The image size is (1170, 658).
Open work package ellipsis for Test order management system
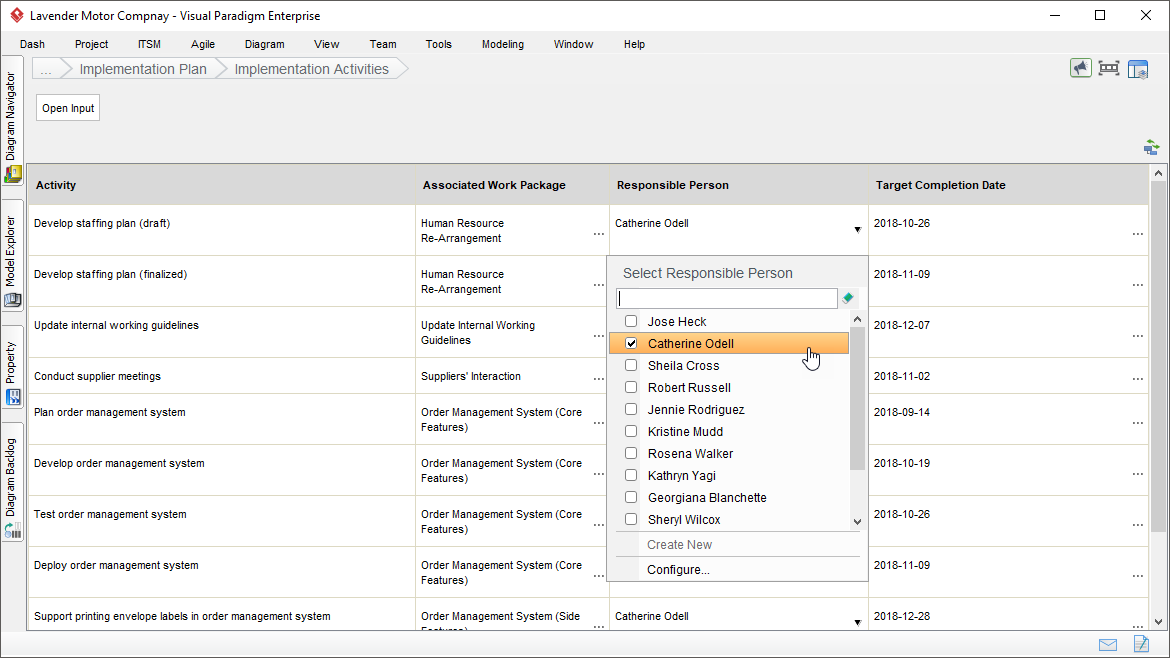pos(598,524)
